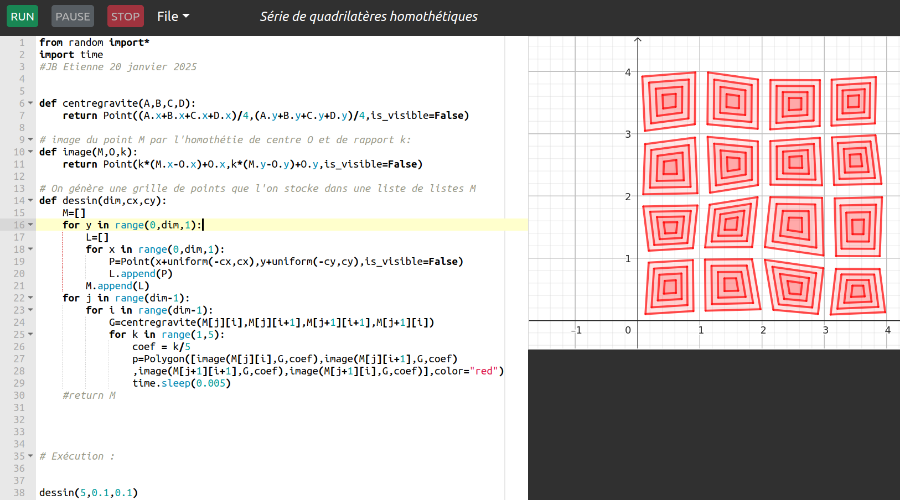The height and width of the screenshot is (500, 900).
Task: Collapse the fold arrow at line 9
Action: (x=30, y=140)
